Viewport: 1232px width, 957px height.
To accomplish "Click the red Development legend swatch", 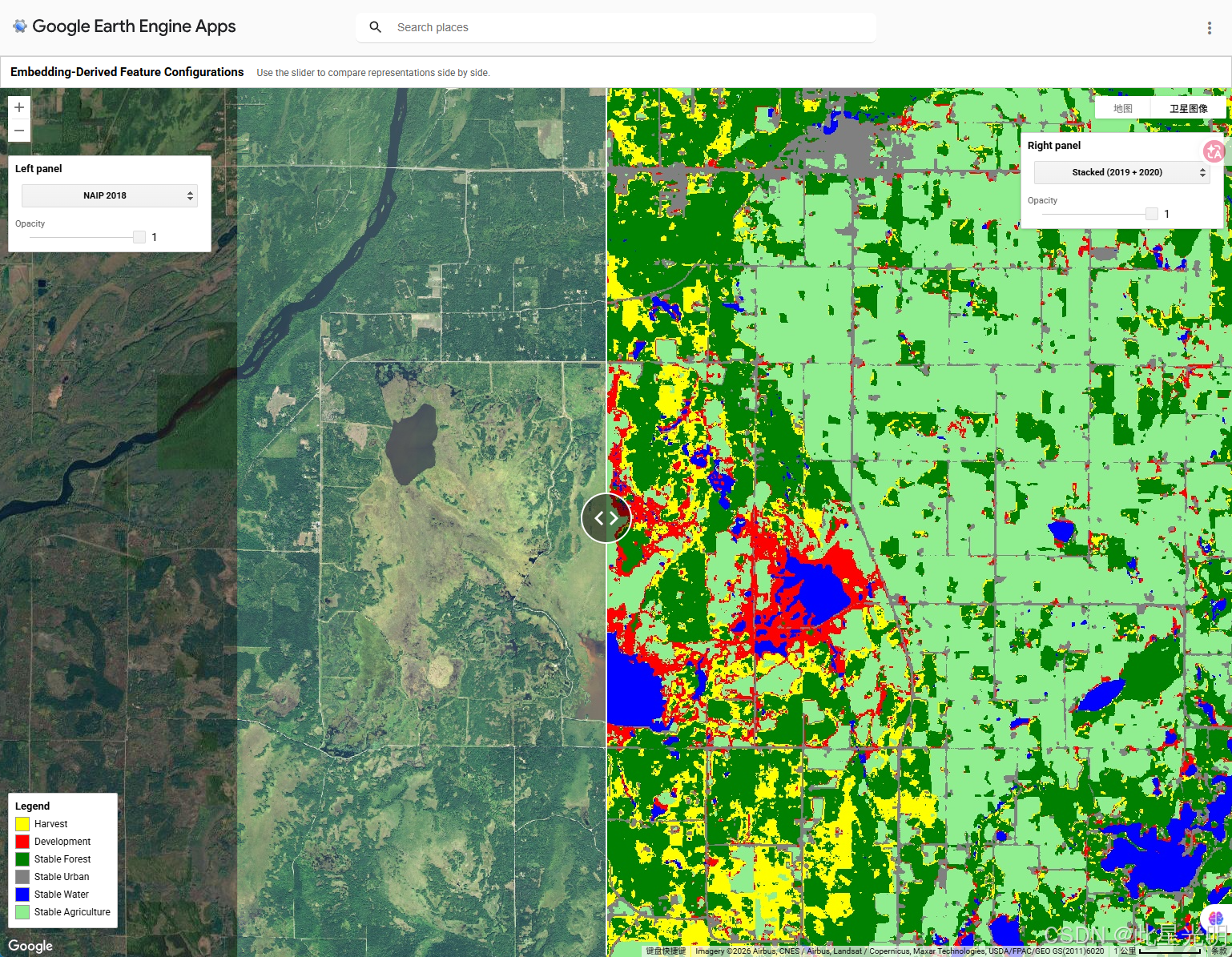I will pos(22,842).
